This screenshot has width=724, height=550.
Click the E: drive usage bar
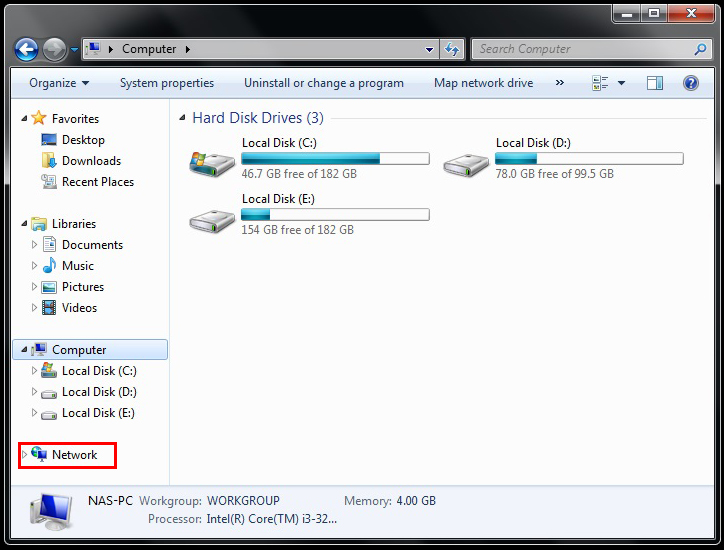coord(335,215)
